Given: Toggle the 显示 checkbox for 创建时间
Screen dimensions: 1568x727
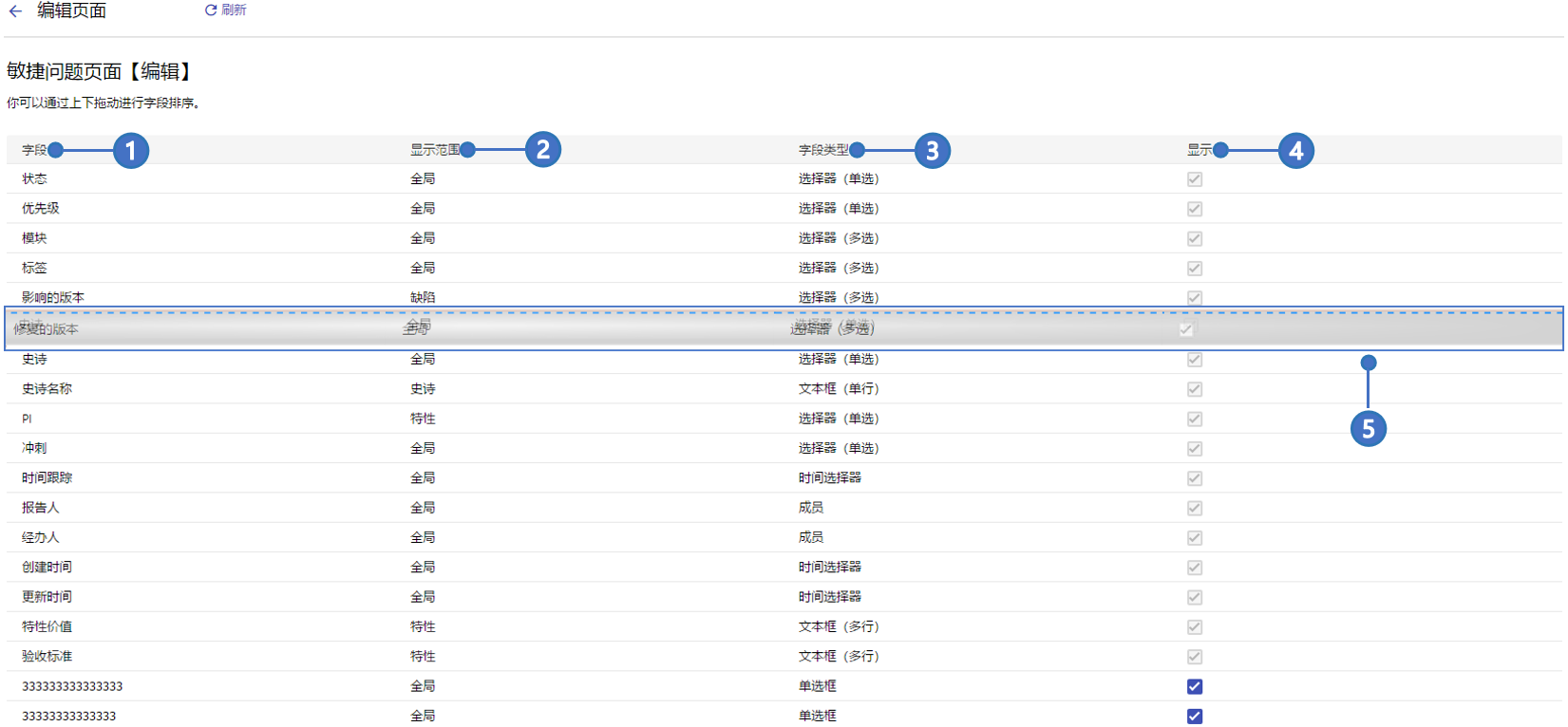Looking at the screenshot, I should pos(1195,568).
